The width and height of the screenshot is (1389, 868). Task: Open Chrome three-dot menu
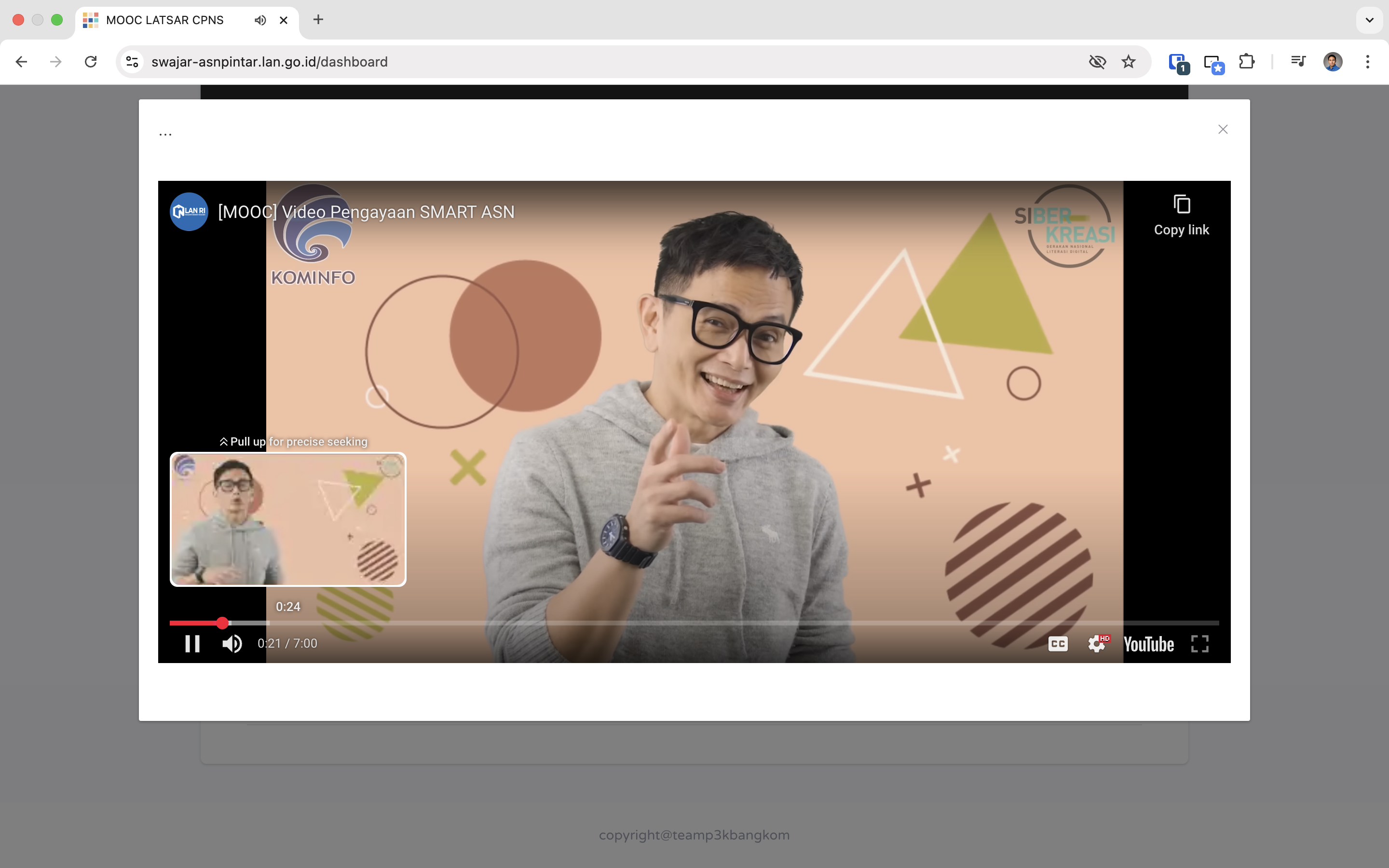point(1367,61)
